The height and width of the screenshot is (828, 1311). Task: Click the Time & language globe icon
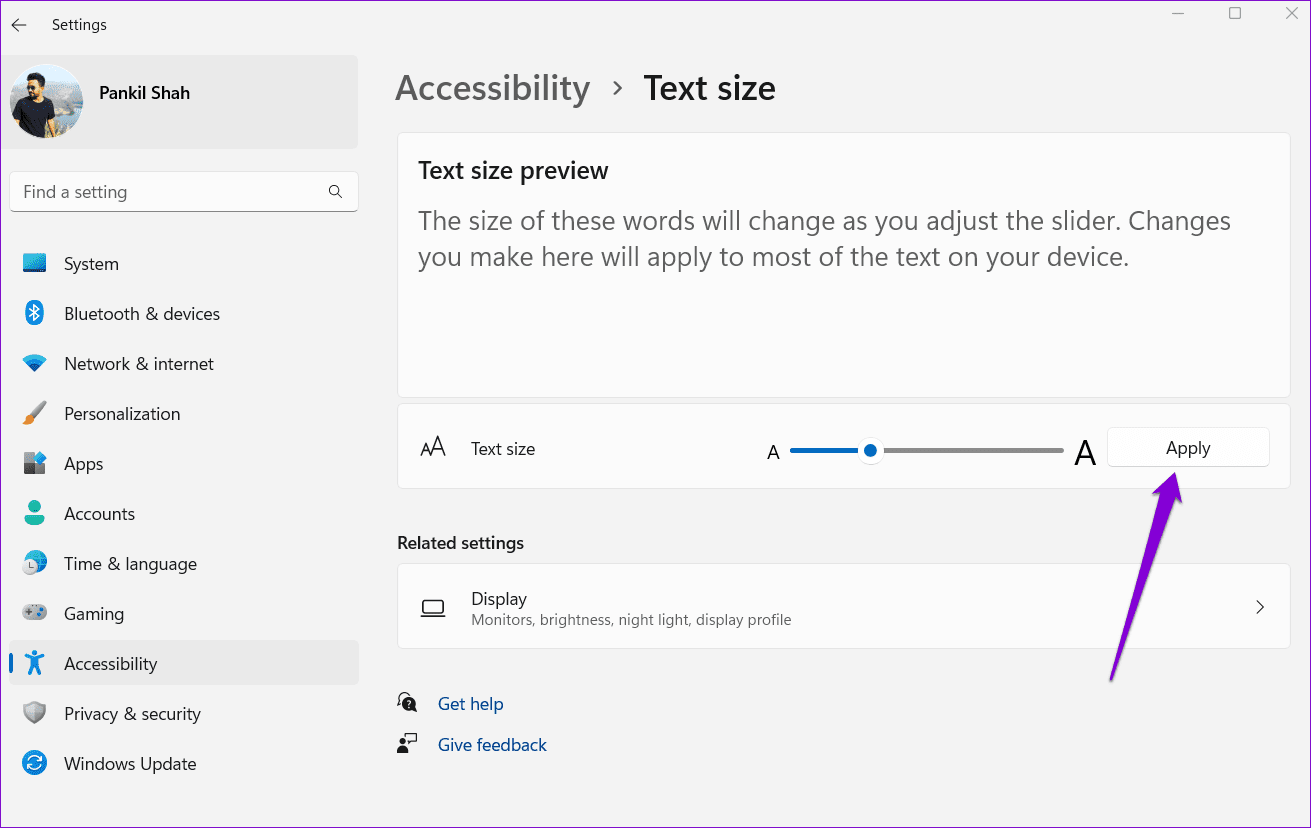click(35, 564)
